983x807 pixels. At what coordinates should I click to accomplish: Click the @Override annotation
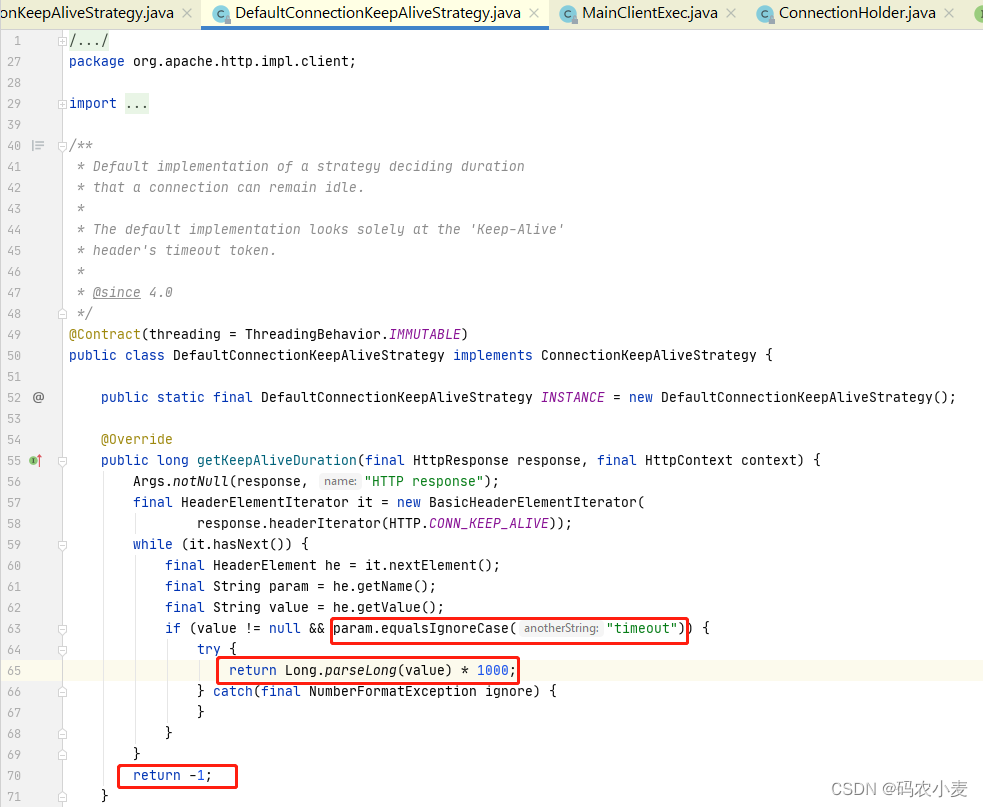(x=137, y=440)
